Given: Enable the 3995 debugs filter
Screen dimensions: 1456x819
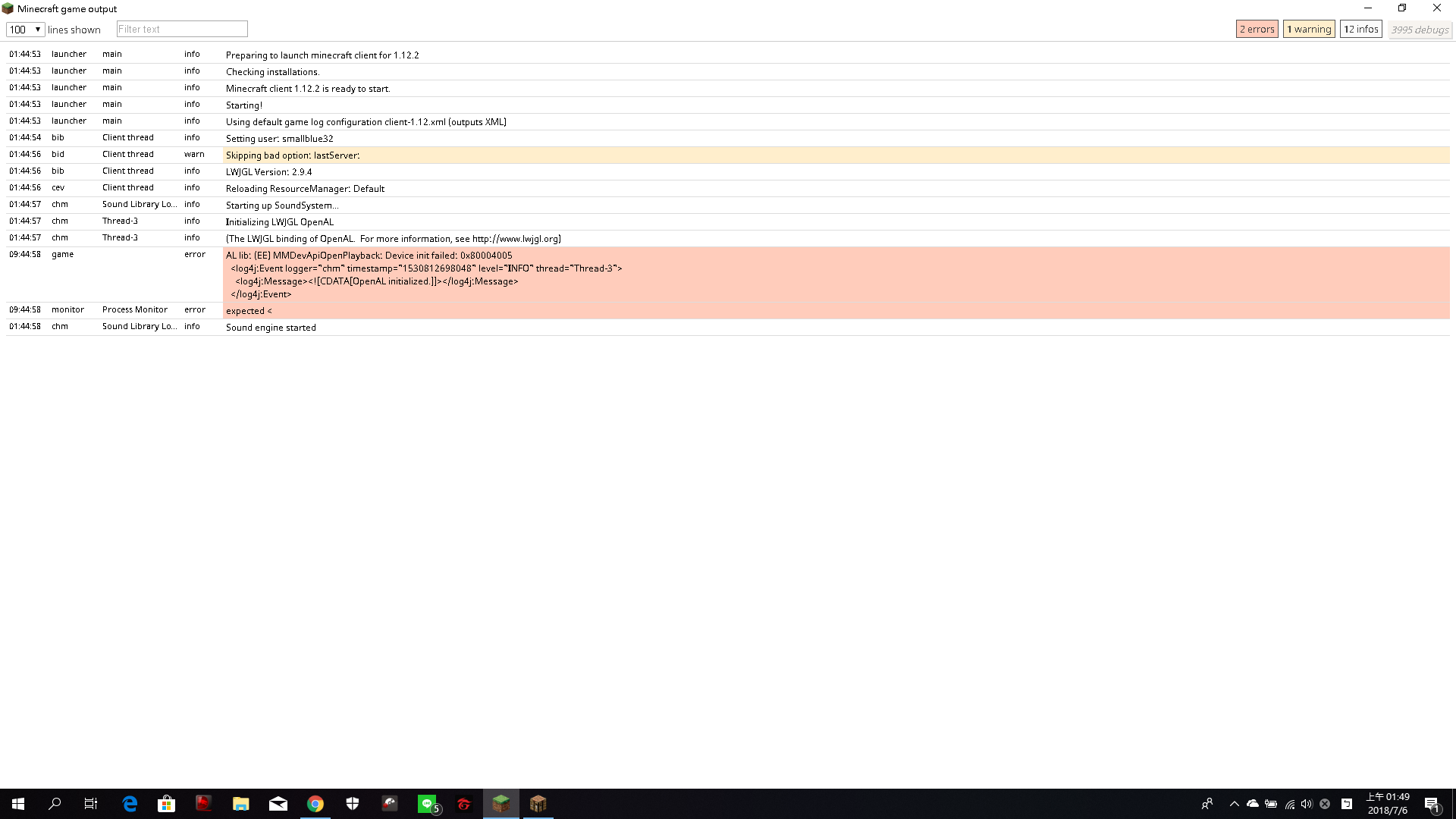Looking at the screenshot, I should (1420, 30).
